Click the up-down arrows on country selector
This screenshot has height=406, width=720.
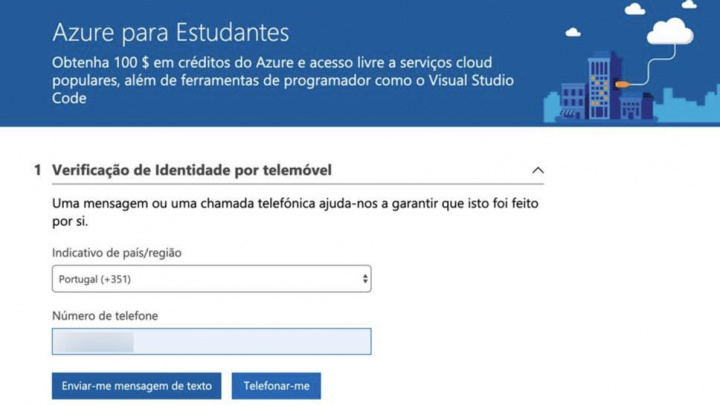364,279
